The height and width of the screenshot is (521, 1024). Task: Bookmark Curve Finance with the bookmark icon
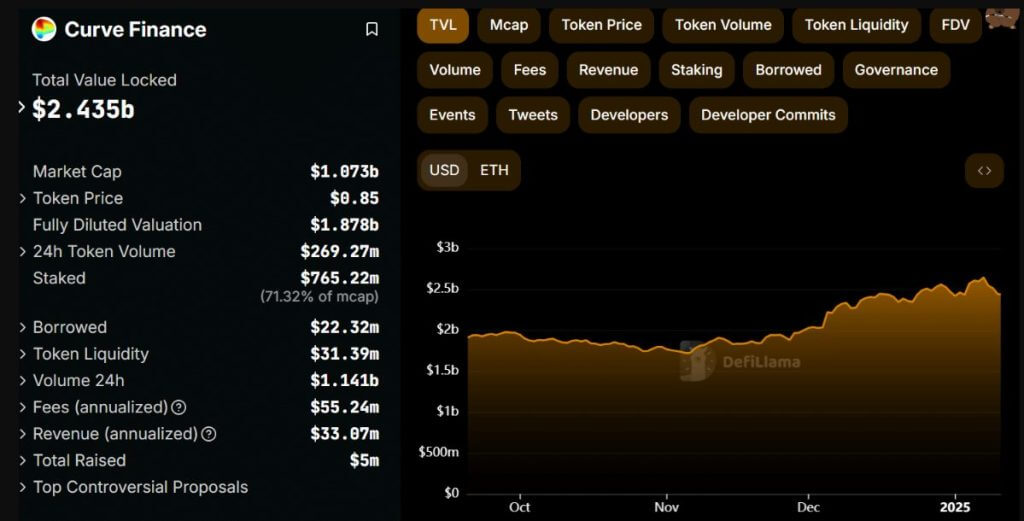372,29
